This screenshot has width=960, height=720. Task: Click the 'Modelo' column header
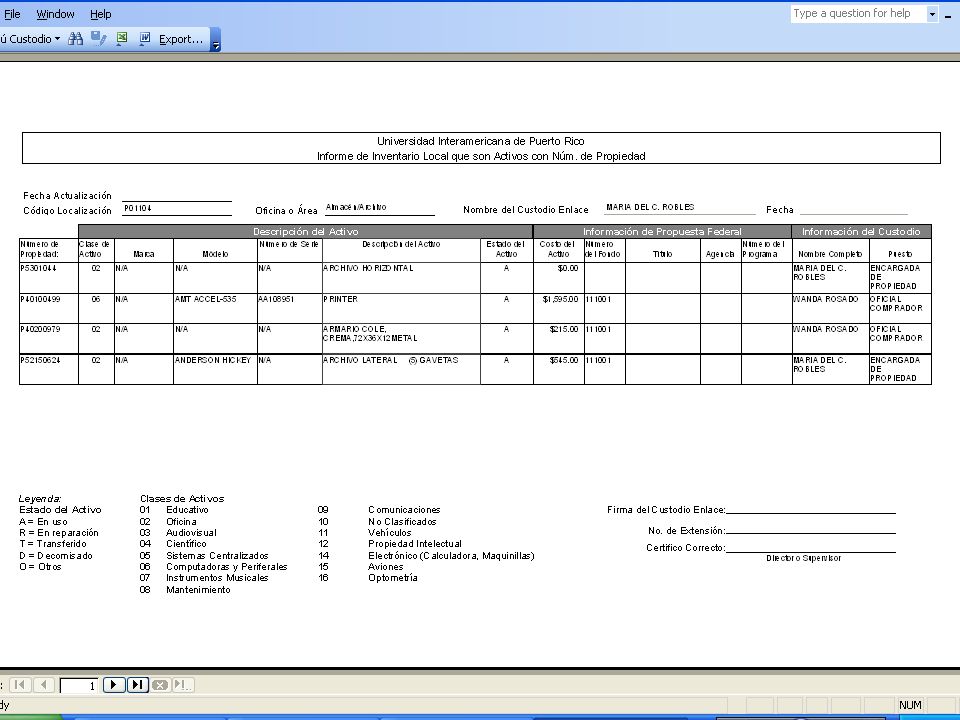[x=215, y=254]
